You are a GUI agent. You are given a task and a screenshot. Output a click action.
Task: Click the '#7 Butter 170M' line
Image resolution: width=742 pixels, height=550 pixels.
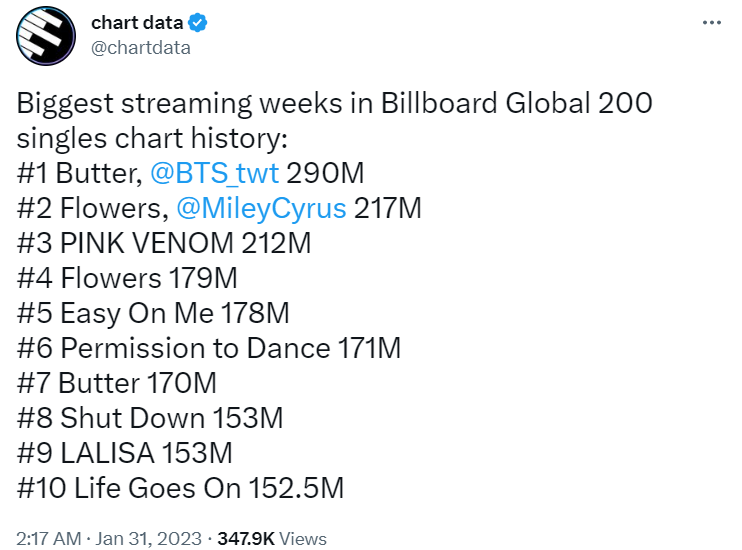click(116, 383)
